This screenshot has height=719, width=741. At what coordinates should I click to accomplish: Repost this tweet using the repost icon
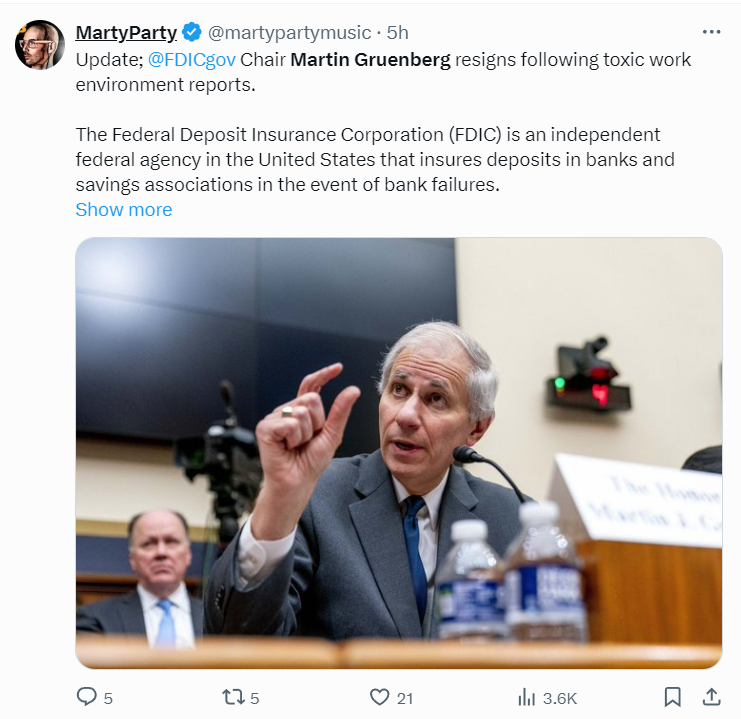click(232, 697)
